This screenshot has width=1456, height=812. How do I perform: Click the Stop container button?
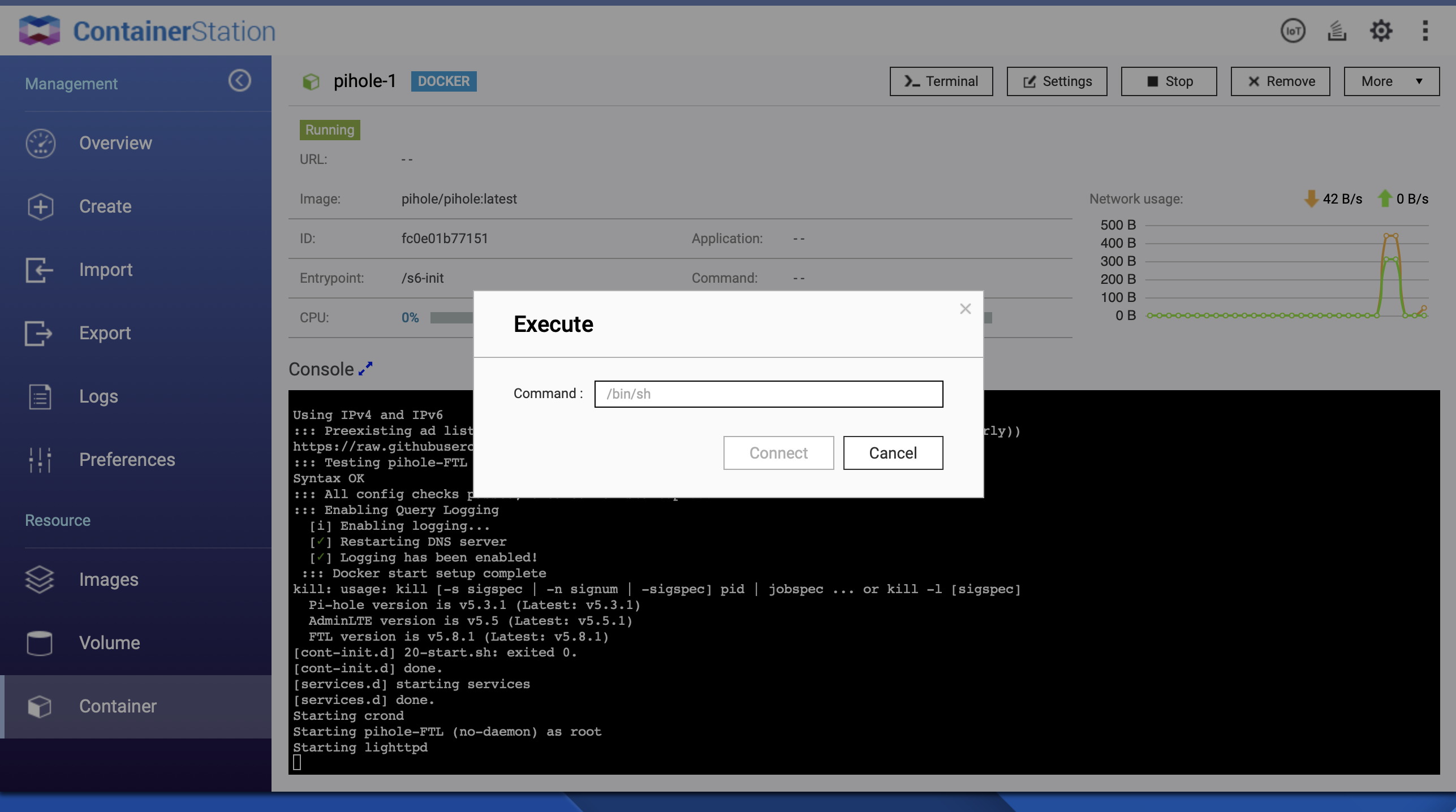tap(1169, 81)
